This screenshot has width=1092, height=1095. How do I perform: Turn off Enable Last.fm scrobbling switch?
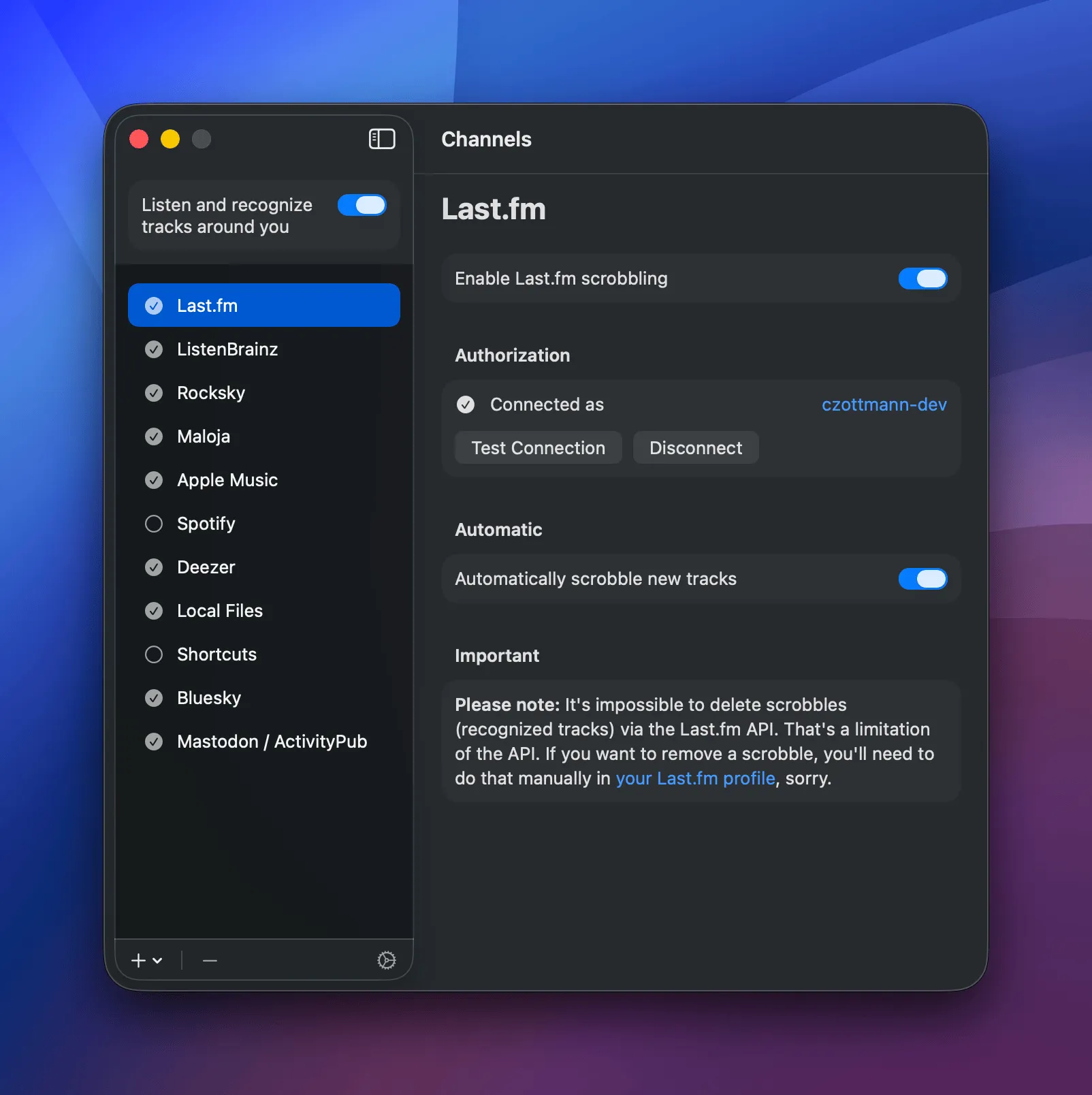923,279
